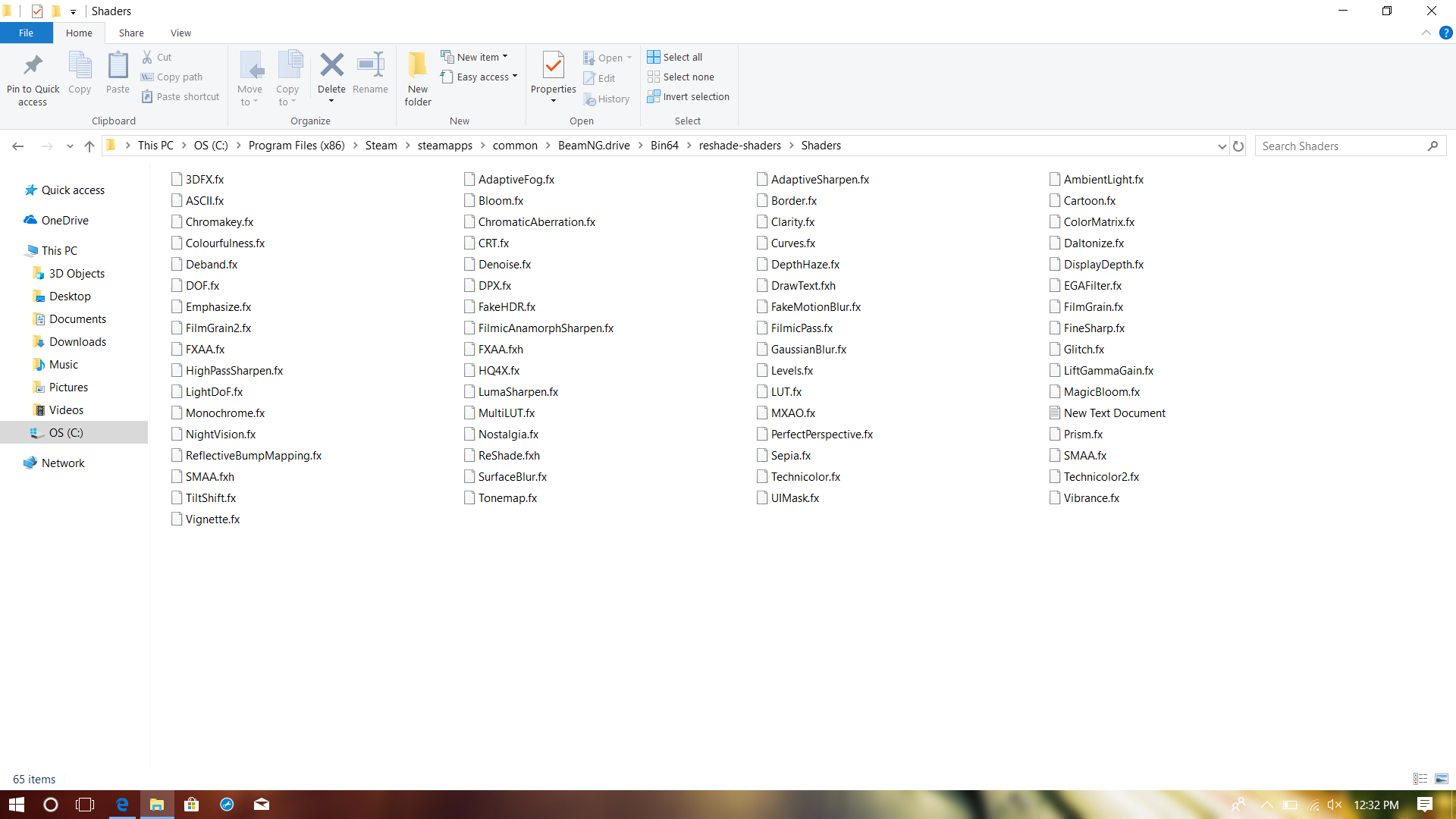1456x819 pixels.
Task: Create a New folder
Action: (418, 79)
